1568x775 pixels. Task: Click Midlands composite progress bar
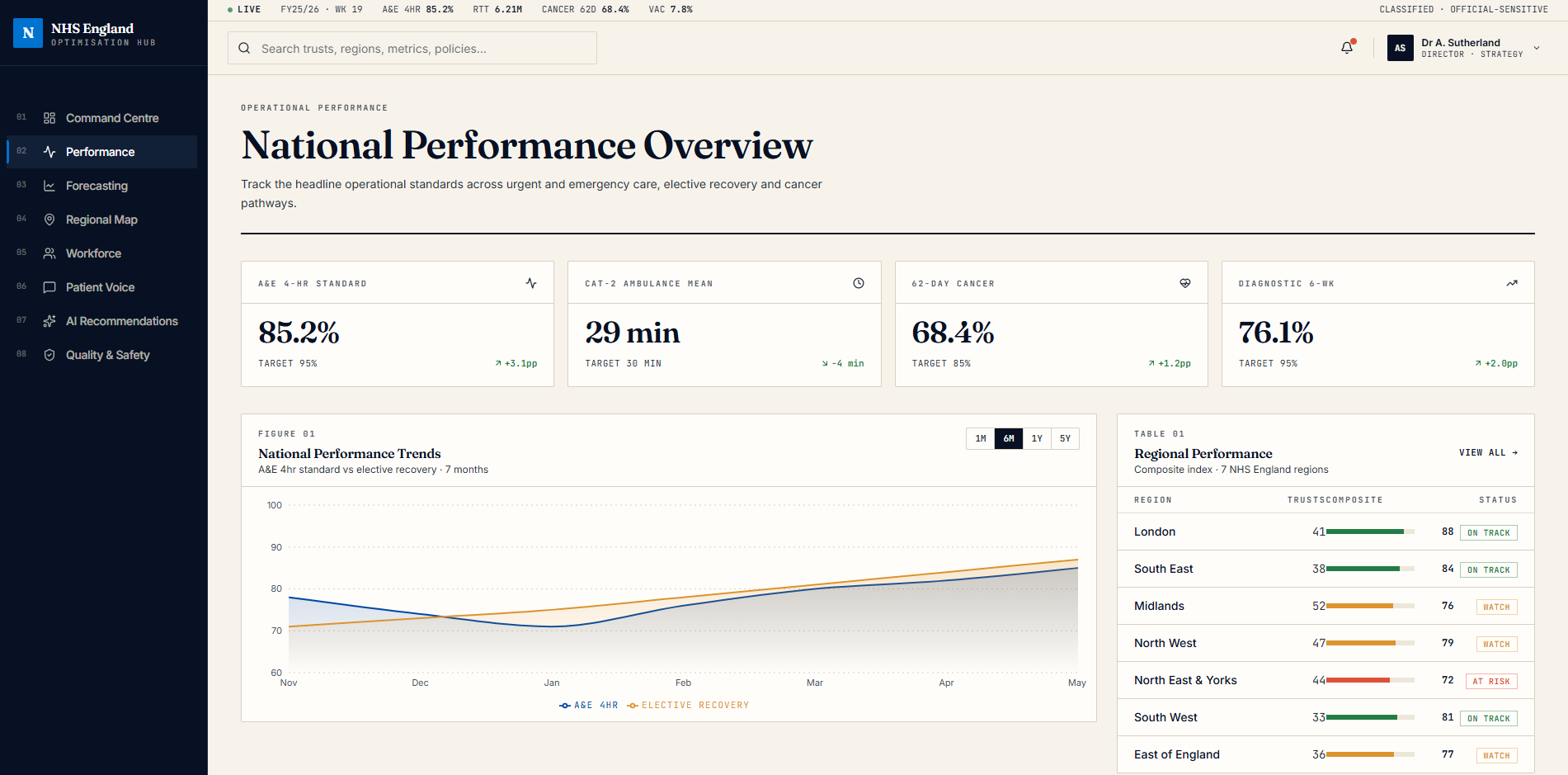pos(1370,606)
